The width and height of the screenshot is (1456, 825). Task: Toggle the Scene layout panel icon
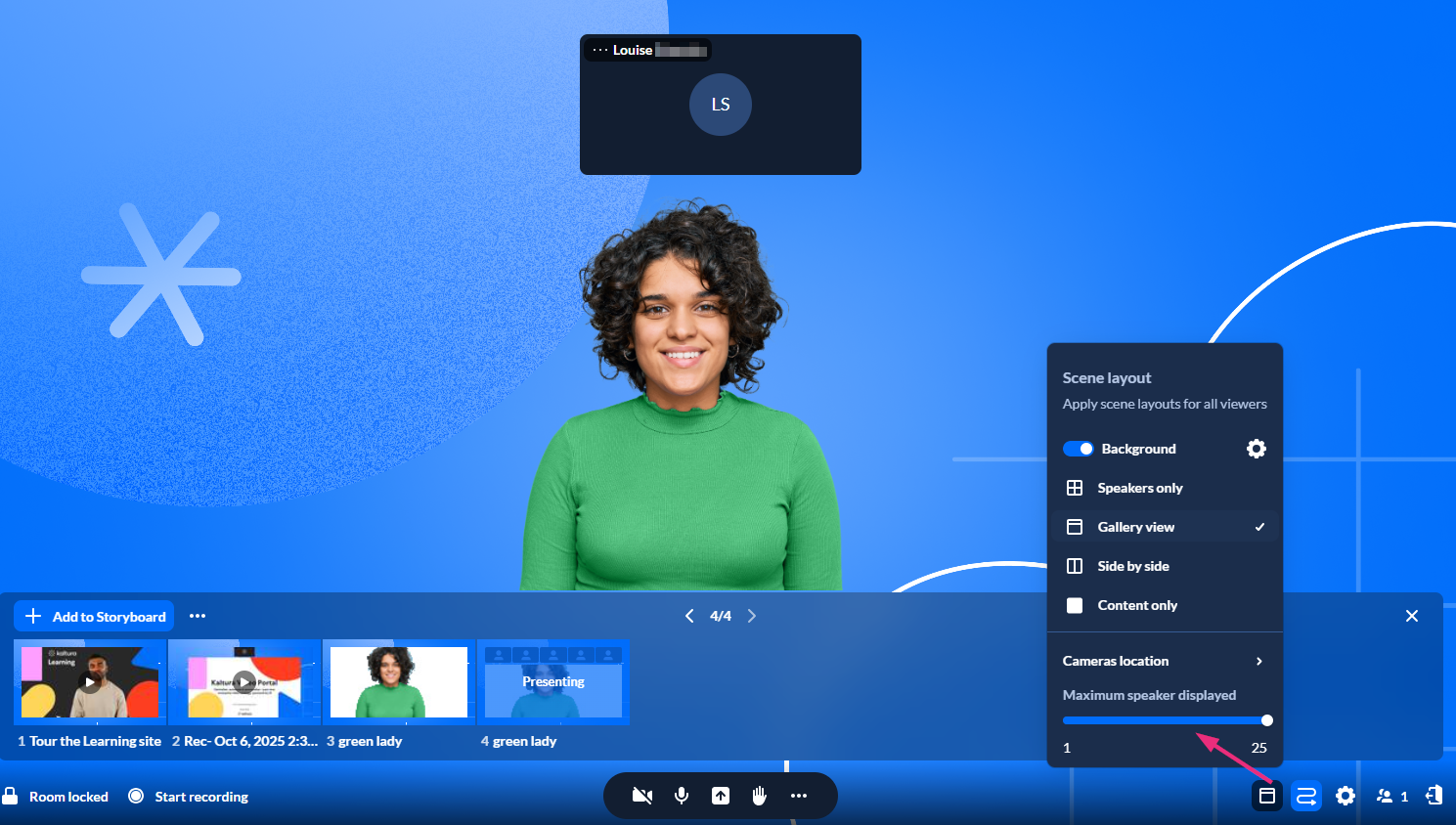pyautogui.click(x=1267, y=796)
